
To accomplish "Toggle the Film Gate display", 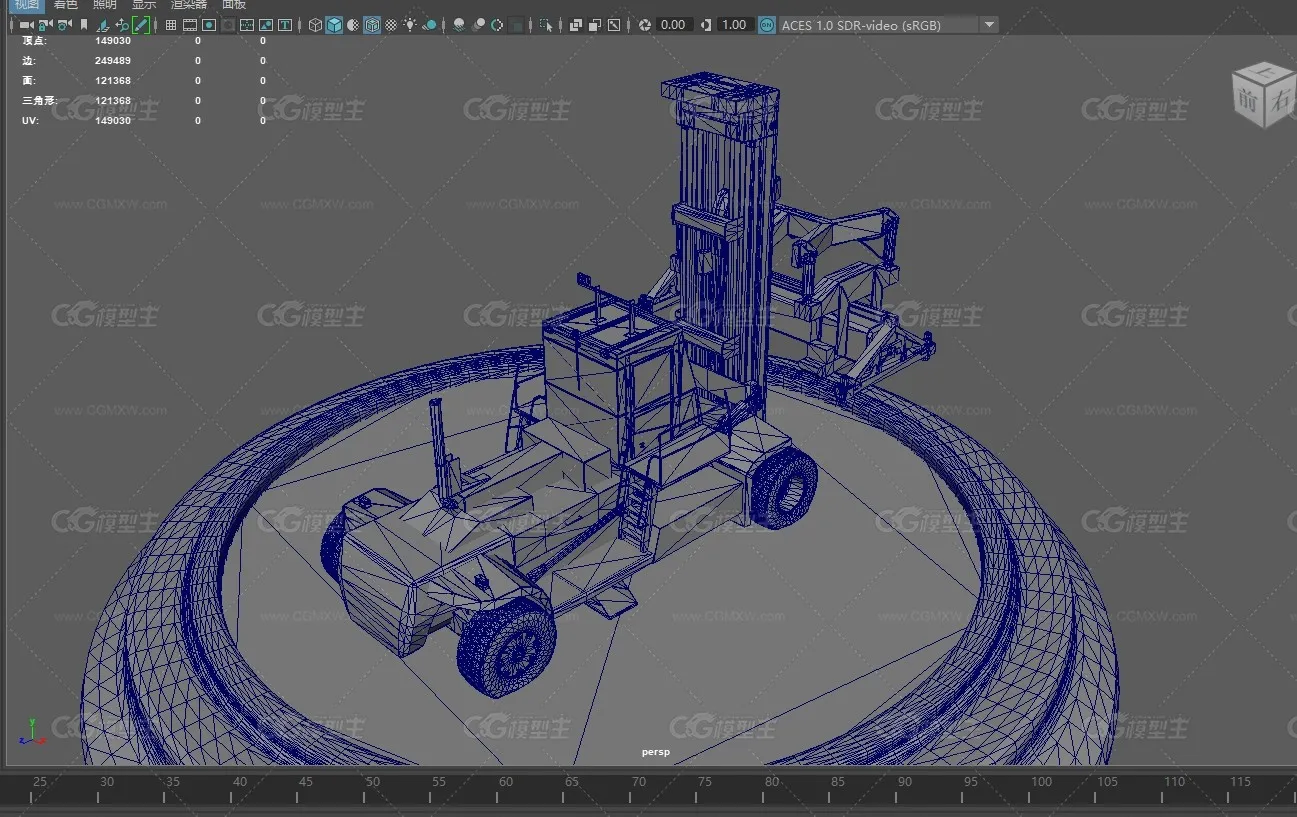I will click(x=190, y=25).
